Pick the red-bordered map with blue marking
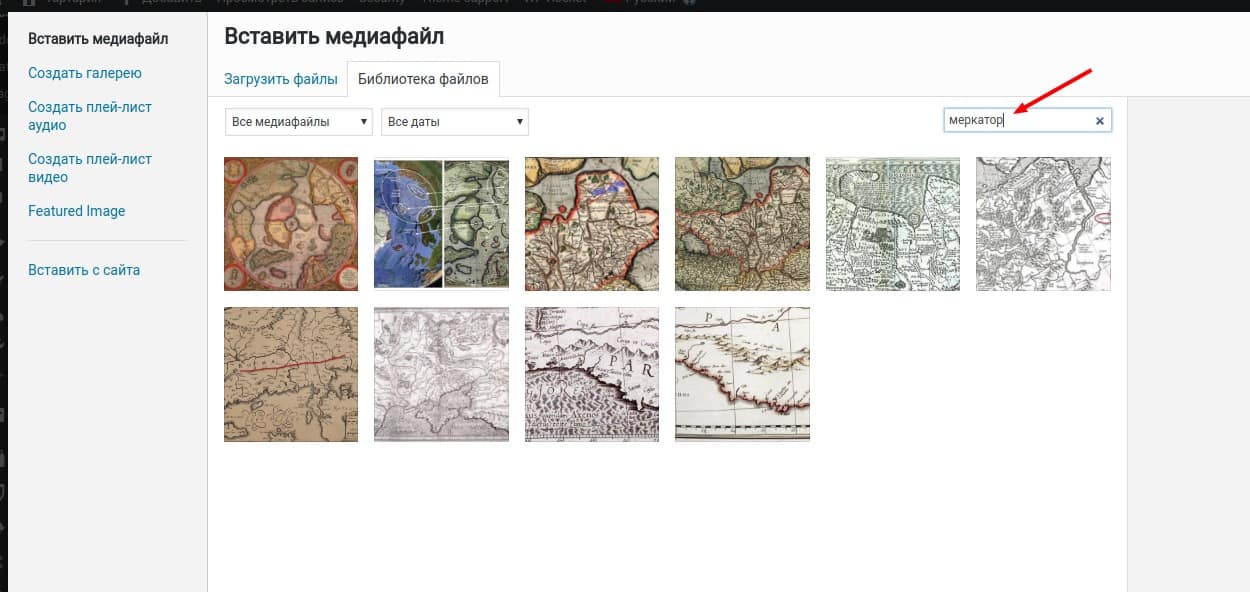The image size is (1250, 592). coord(592,224)
